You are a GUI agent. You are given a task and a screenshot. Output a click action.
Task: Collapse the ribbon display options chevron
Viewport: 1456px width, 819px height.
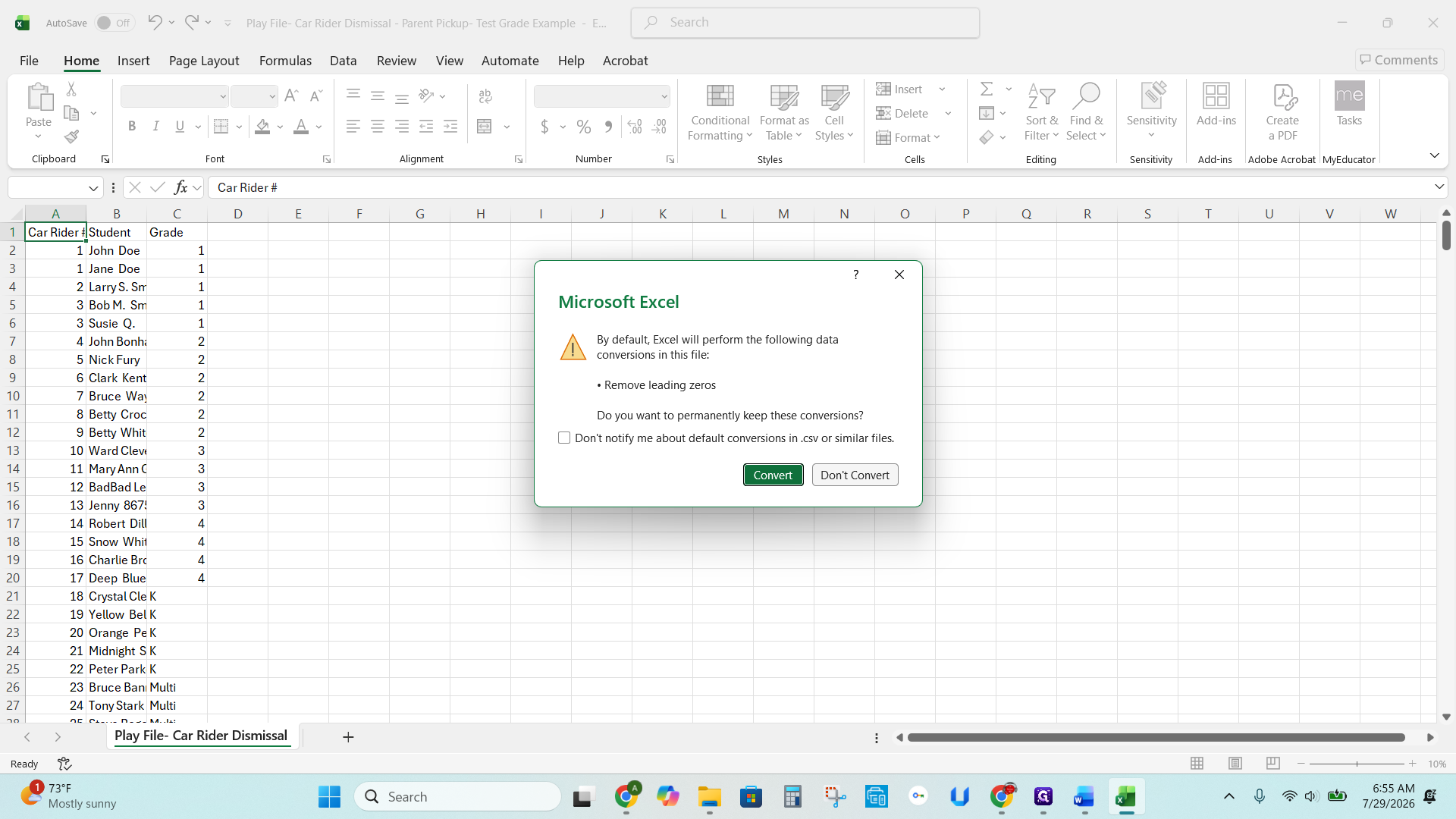tap(1434, 155)
